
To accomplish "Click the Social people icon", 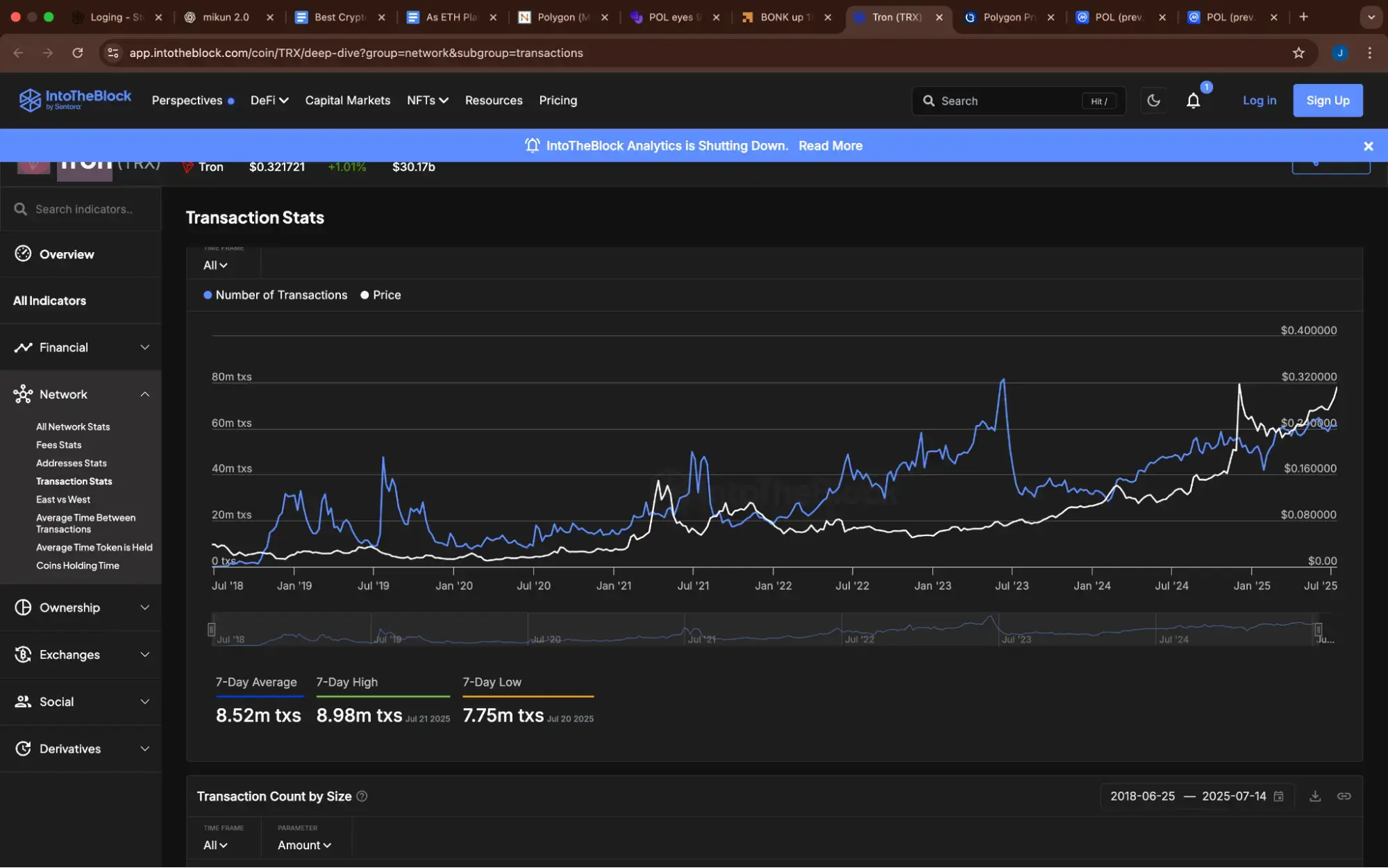I will pos(23,701).
